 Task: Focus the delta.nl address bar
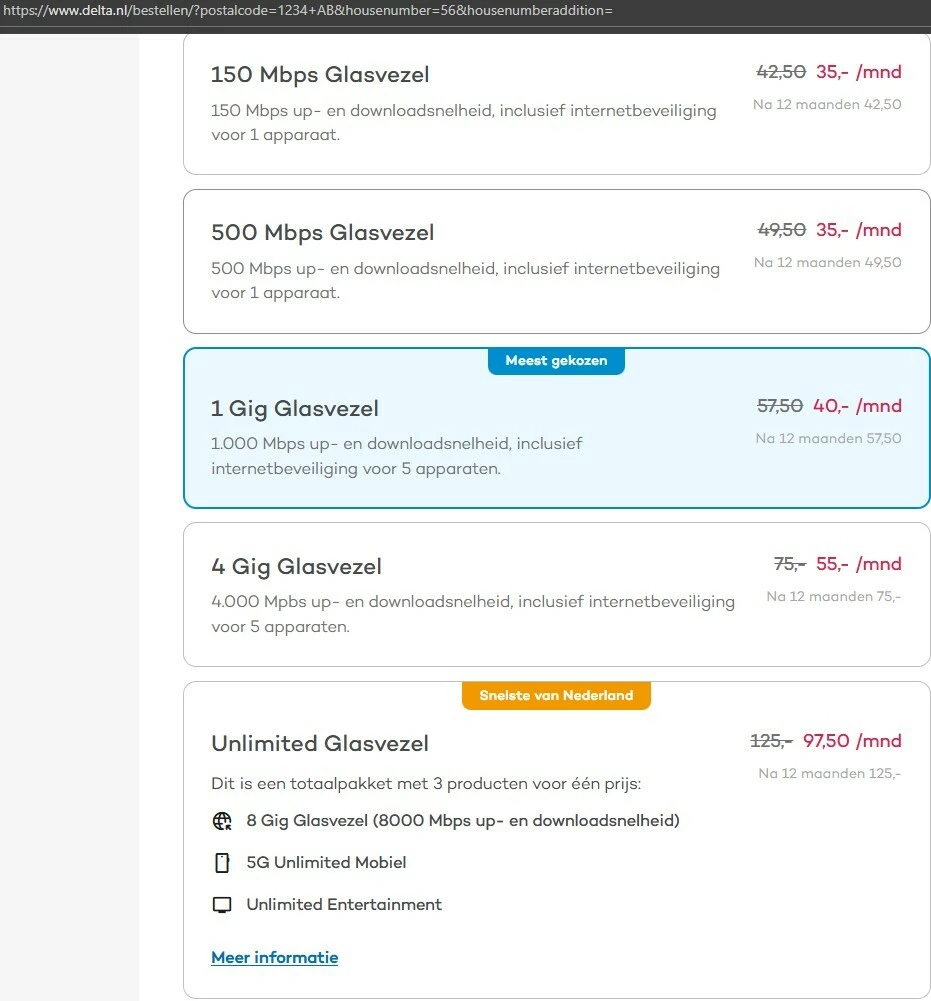(308, 11)
